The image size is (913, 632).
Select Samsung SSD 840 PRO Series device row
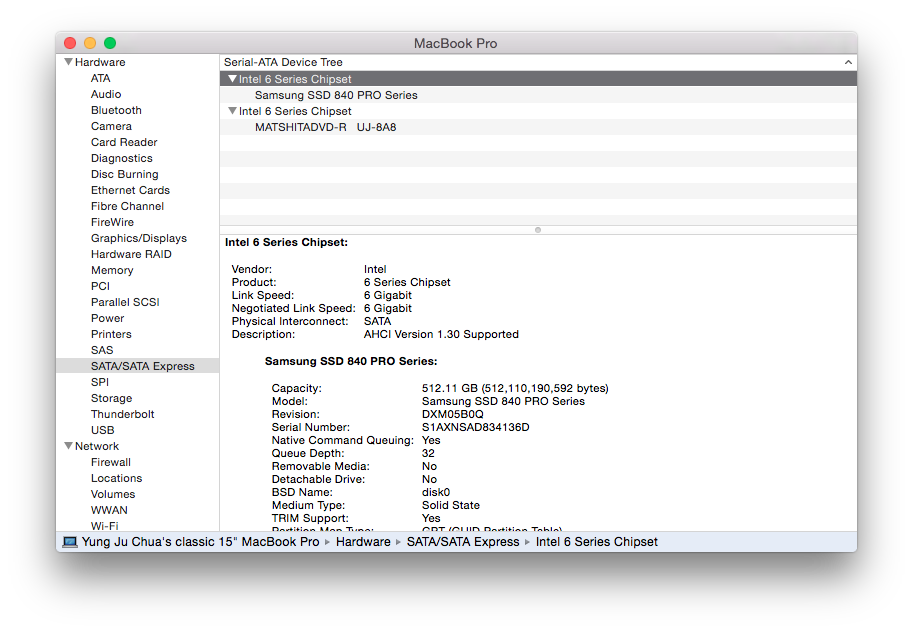tap(538, 95)
